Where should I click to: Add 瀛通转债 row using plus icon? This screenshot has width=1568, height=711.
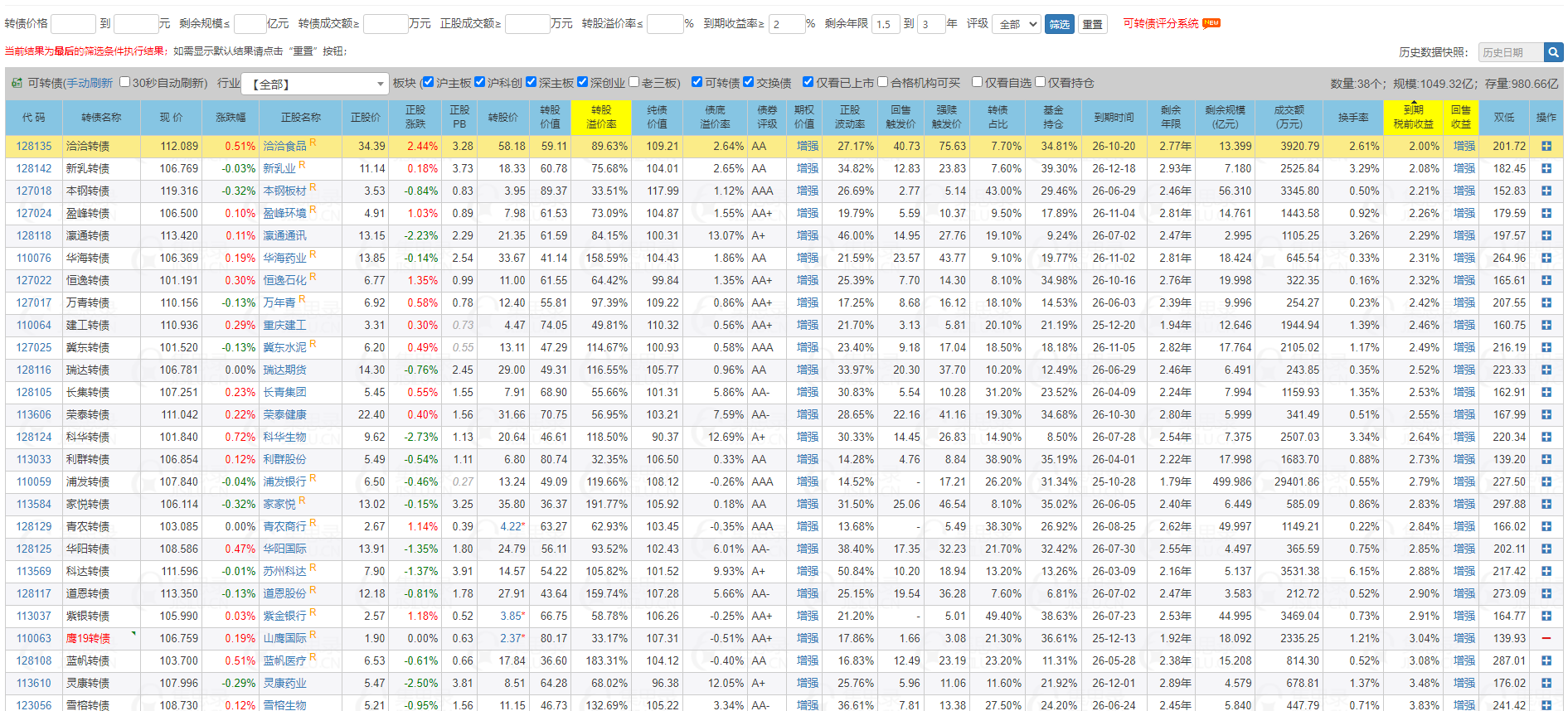tap(1546, 235)
